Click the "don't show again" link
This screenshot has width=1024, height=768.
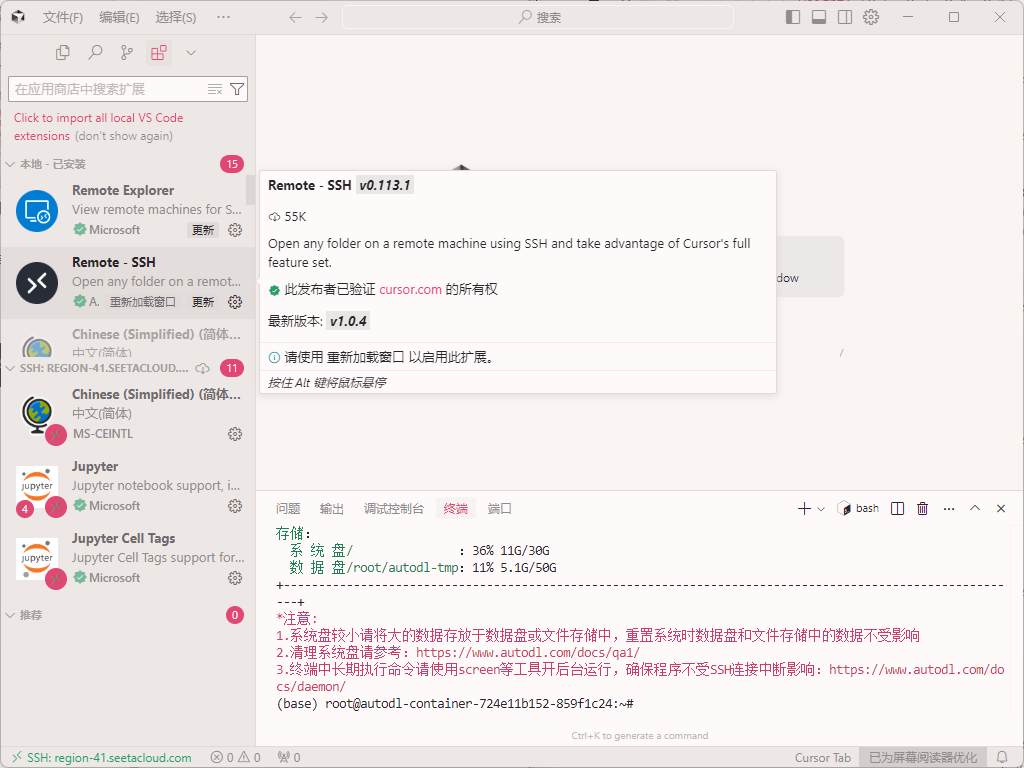[123, 136]
